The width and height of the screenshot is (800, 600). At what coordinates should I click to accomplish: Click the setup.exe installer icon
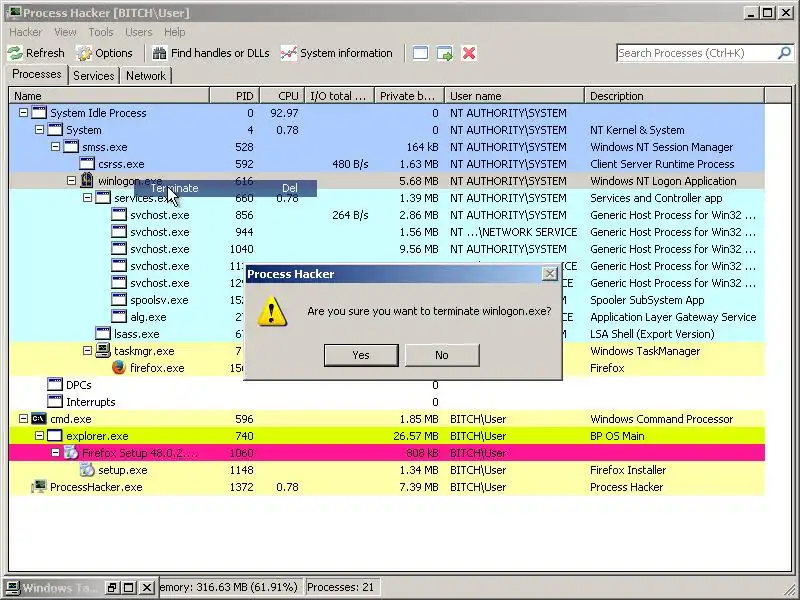(x=87, y=469)
